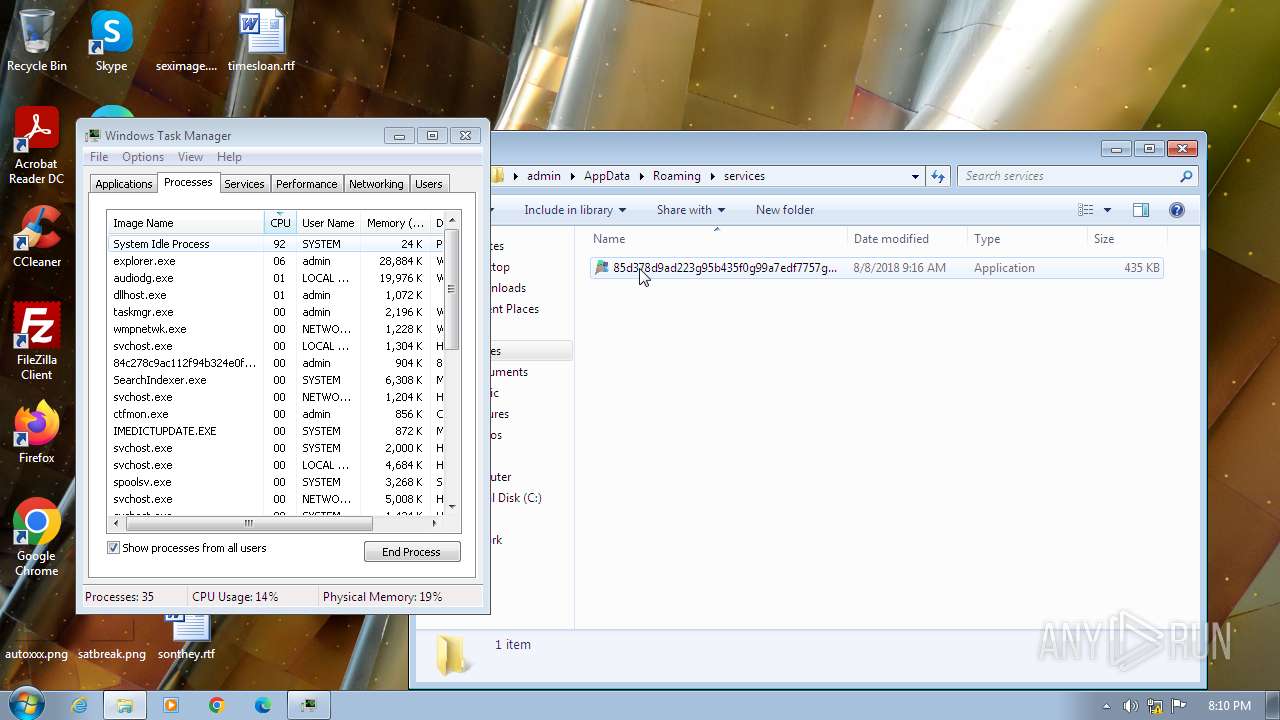This screenshot has width=1280, height=720.
Task: Open Windows Media Player taskbar icon
Action: point(171,705)
